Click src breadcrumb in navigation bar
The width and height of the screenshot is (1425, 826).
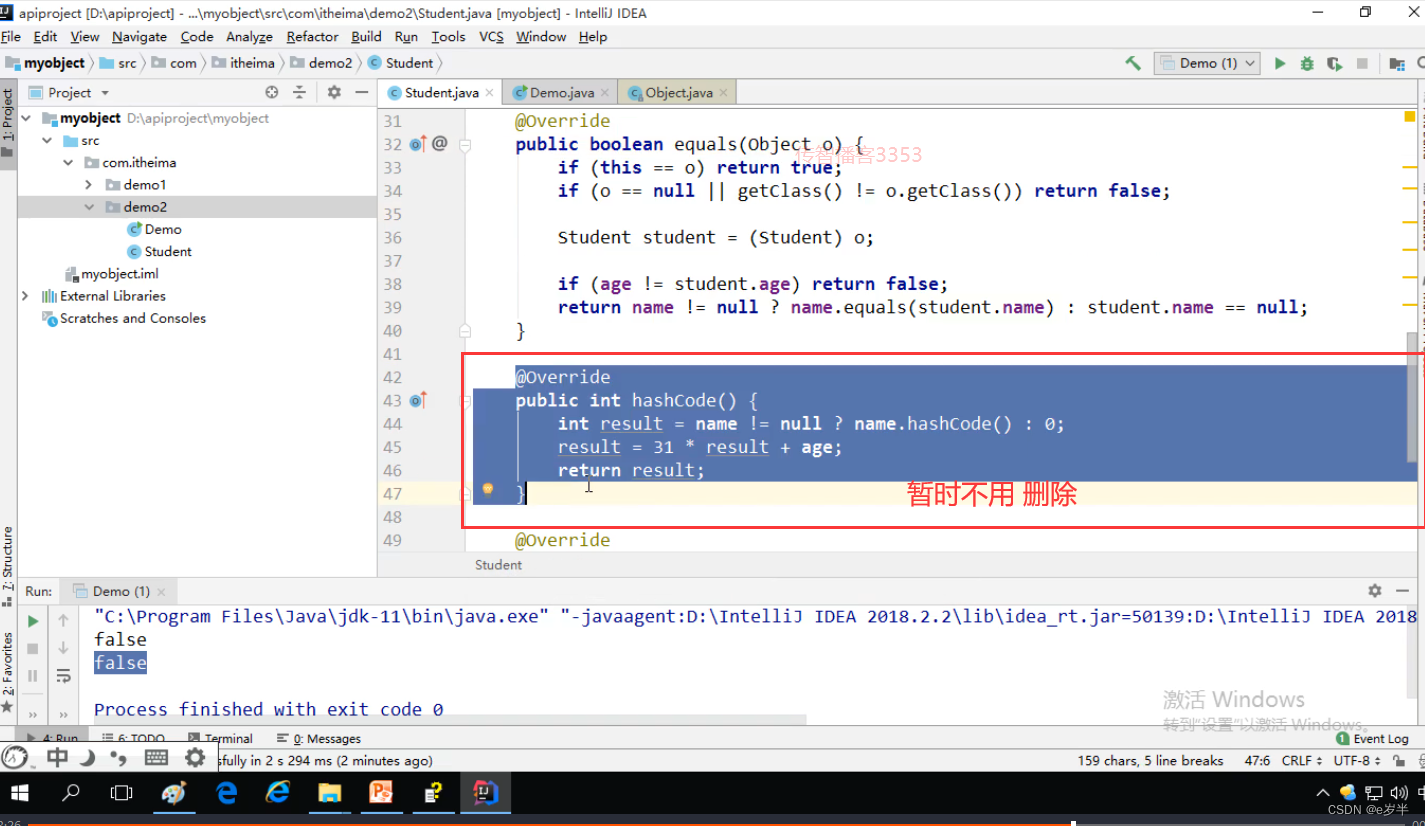(119, 63)
